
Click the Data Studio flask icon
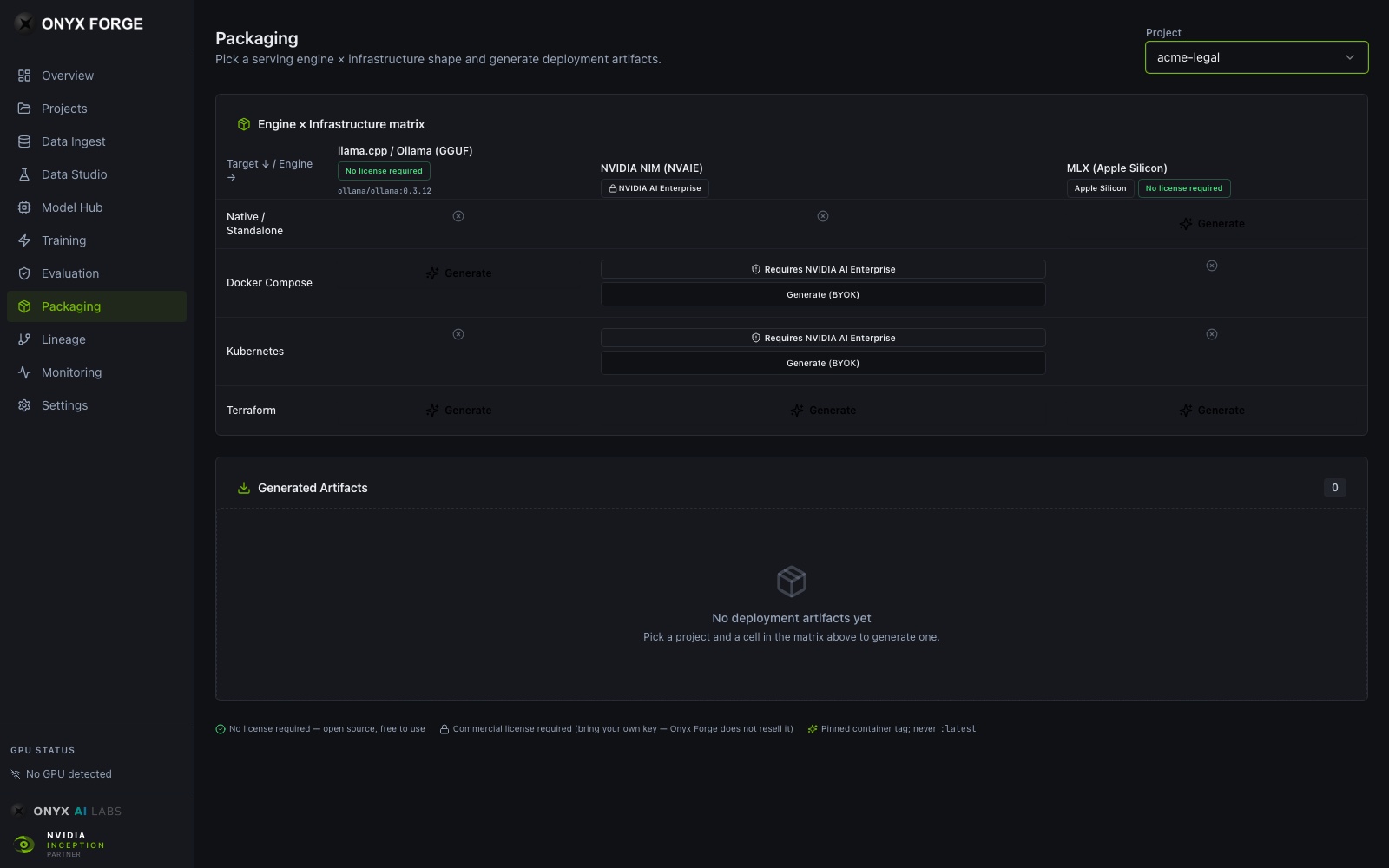point(24,174)
